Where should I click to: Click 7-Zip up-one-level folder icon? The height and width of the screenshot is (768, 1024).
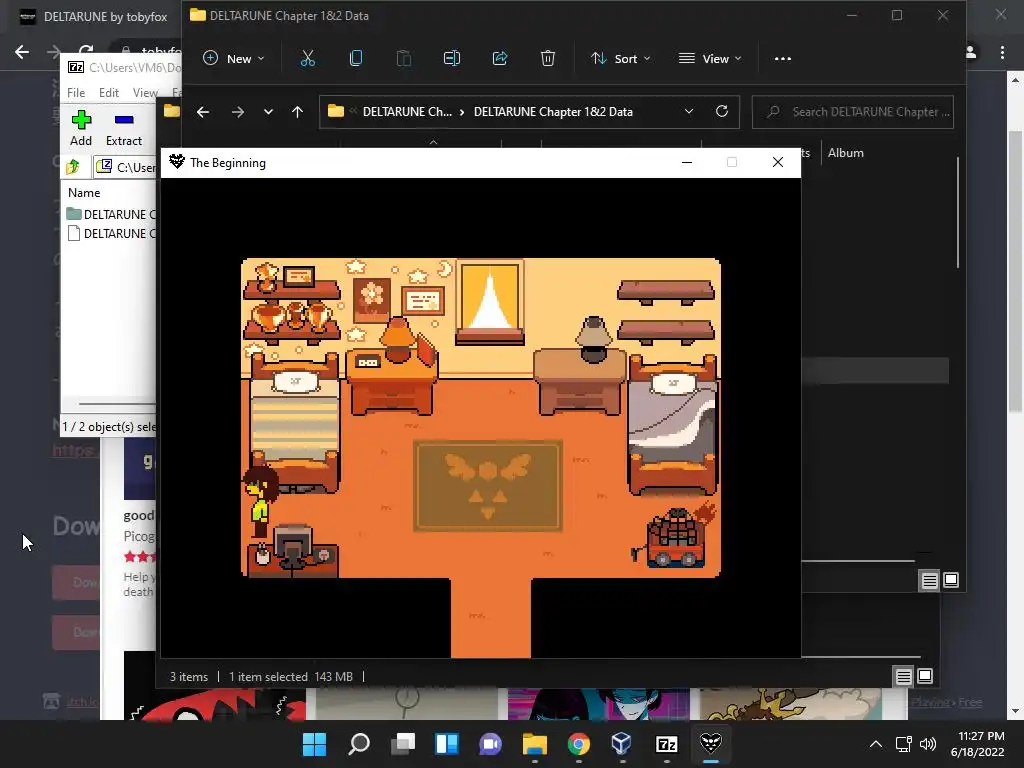click(72, 167)
